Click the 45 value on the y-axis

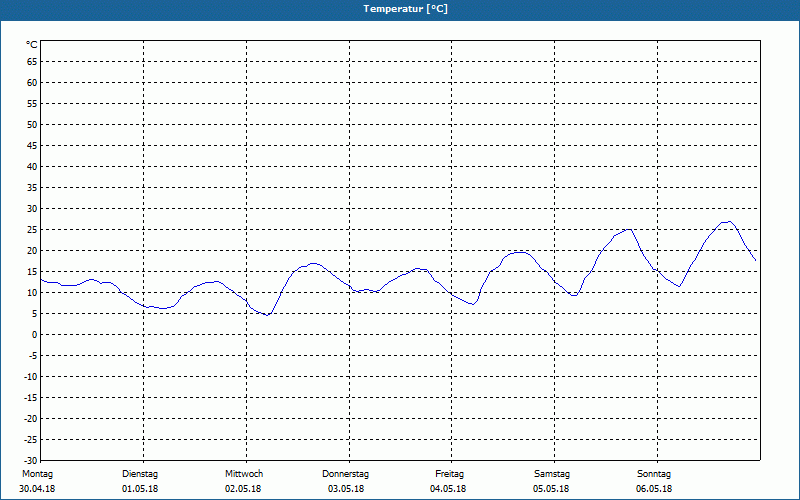click(x=32, y=145)
